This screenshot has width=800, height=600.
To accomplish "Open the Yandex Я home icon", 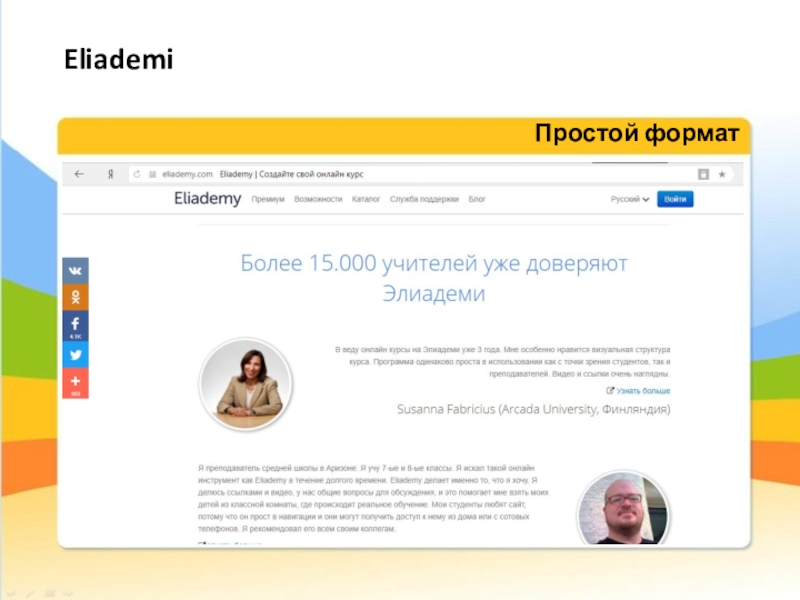I will [x=110, y=174].
